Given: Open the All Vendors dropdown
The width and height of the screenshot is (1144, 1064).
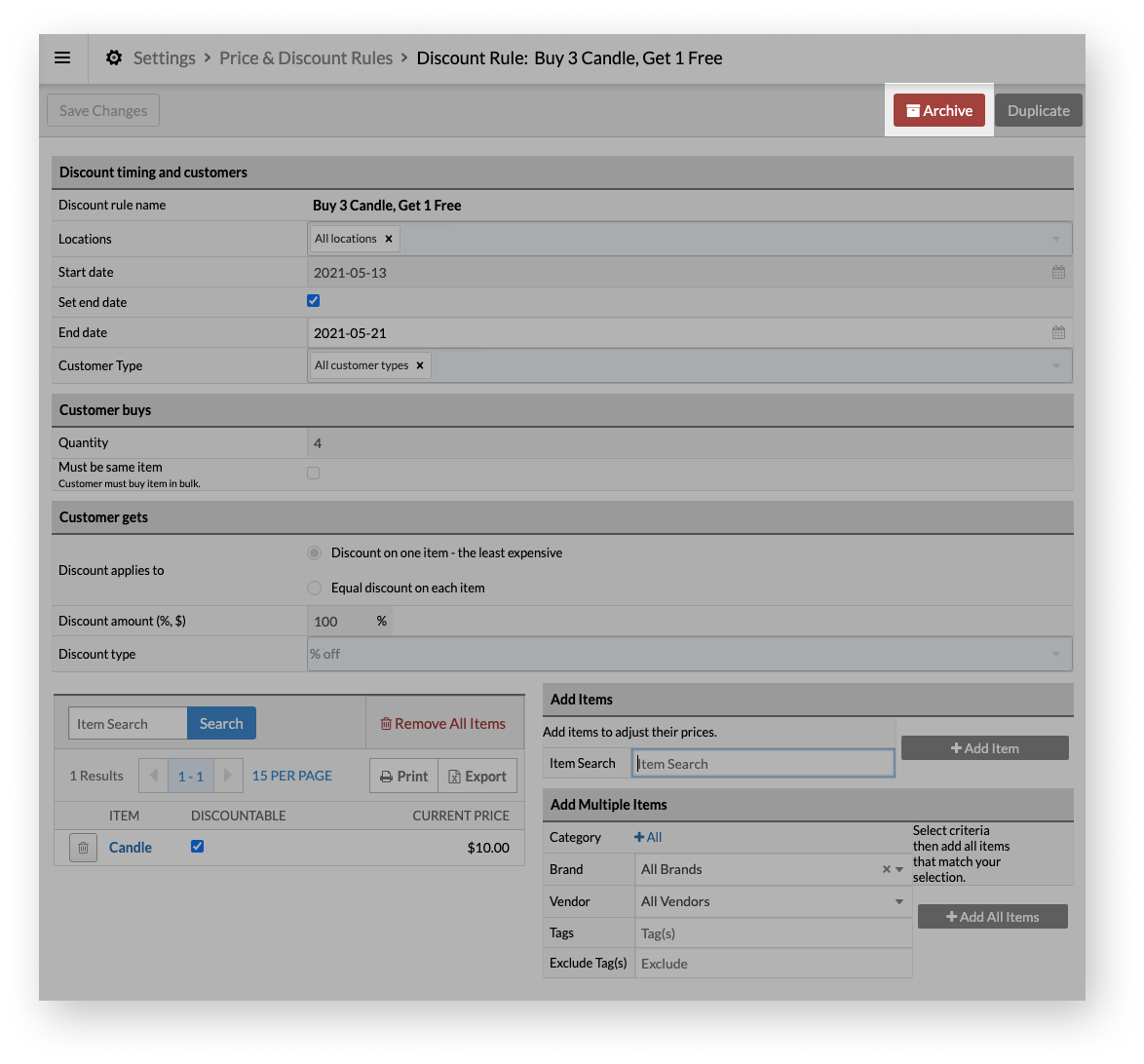Looking at the screenshot, I should 774,901.
